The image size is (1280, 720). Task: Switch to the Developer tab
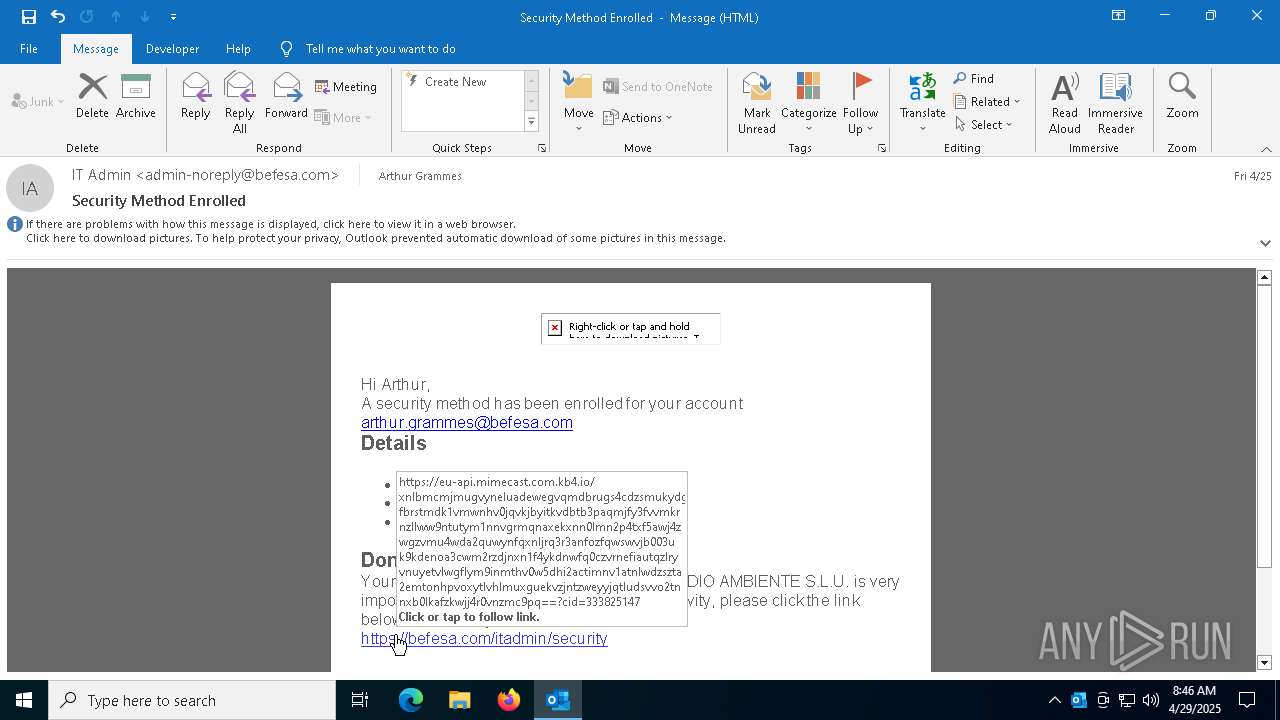click(172, 48)
